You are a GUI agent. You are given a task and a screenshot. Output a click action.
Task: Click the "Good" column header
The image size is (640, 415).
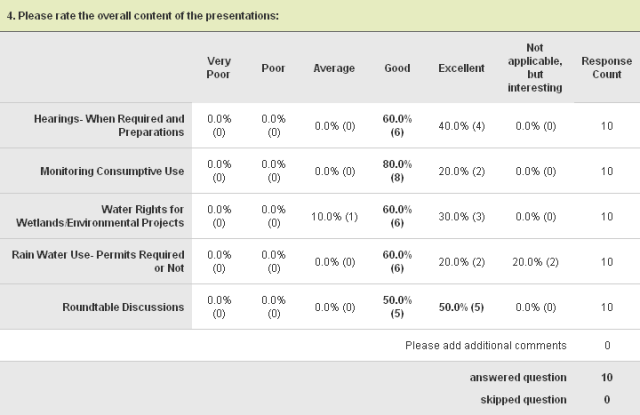(x=397, y=68)
